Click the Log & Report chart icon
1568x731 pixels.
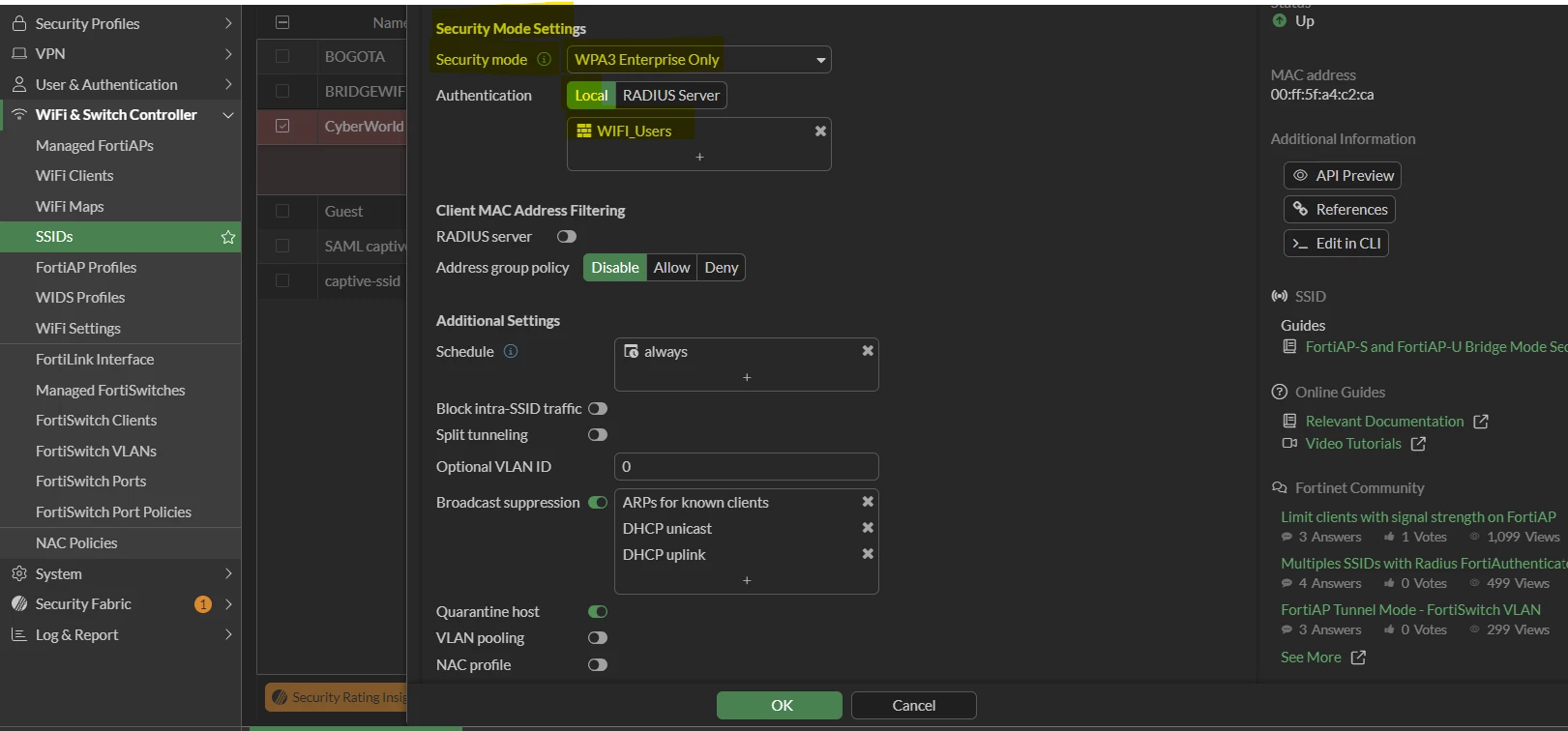tap(19, 634)
